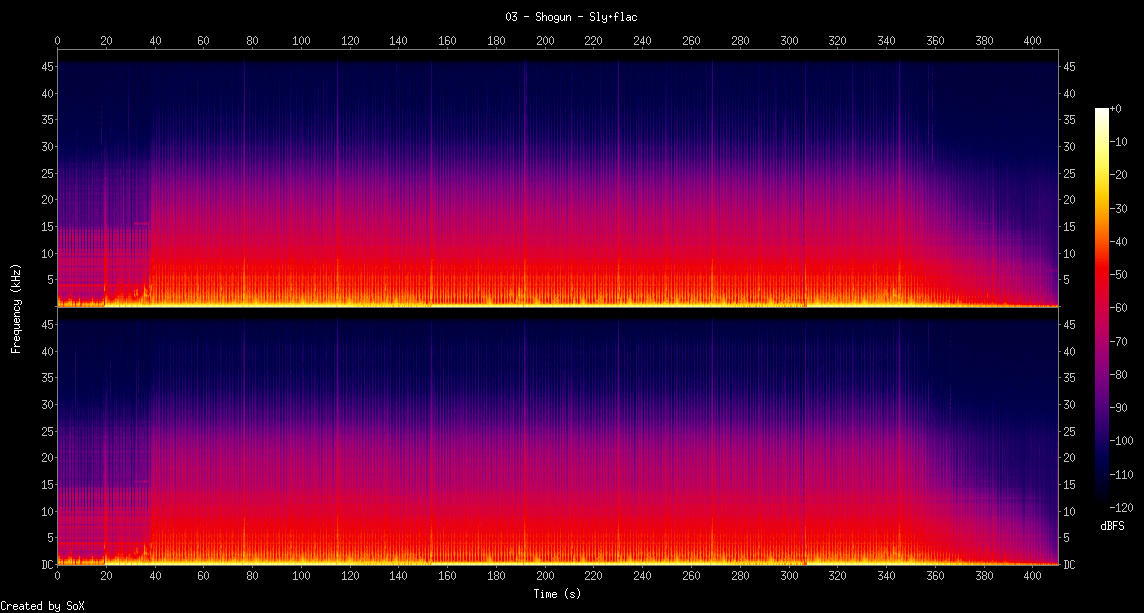The width and height of the screenshot is (1144, 613).
Task: Click the '100' tick on the bottom time axis
Action: click(x=301, y=578)
